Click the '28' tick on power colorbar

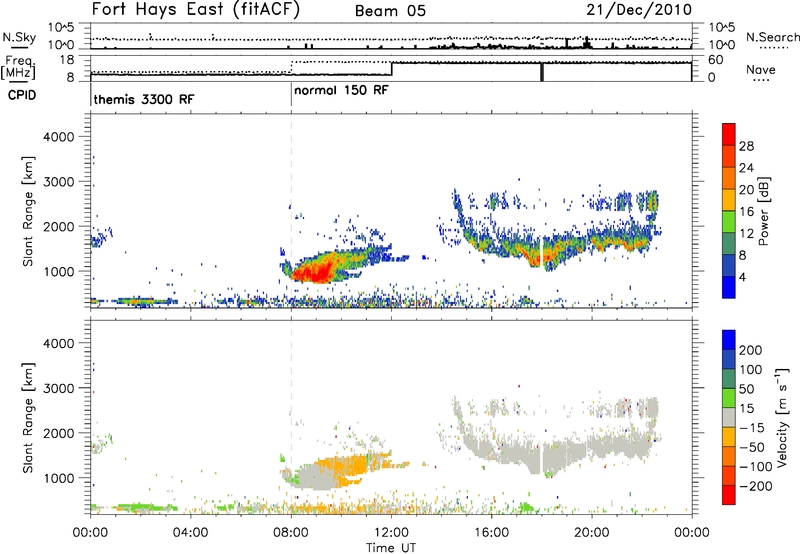746,146
